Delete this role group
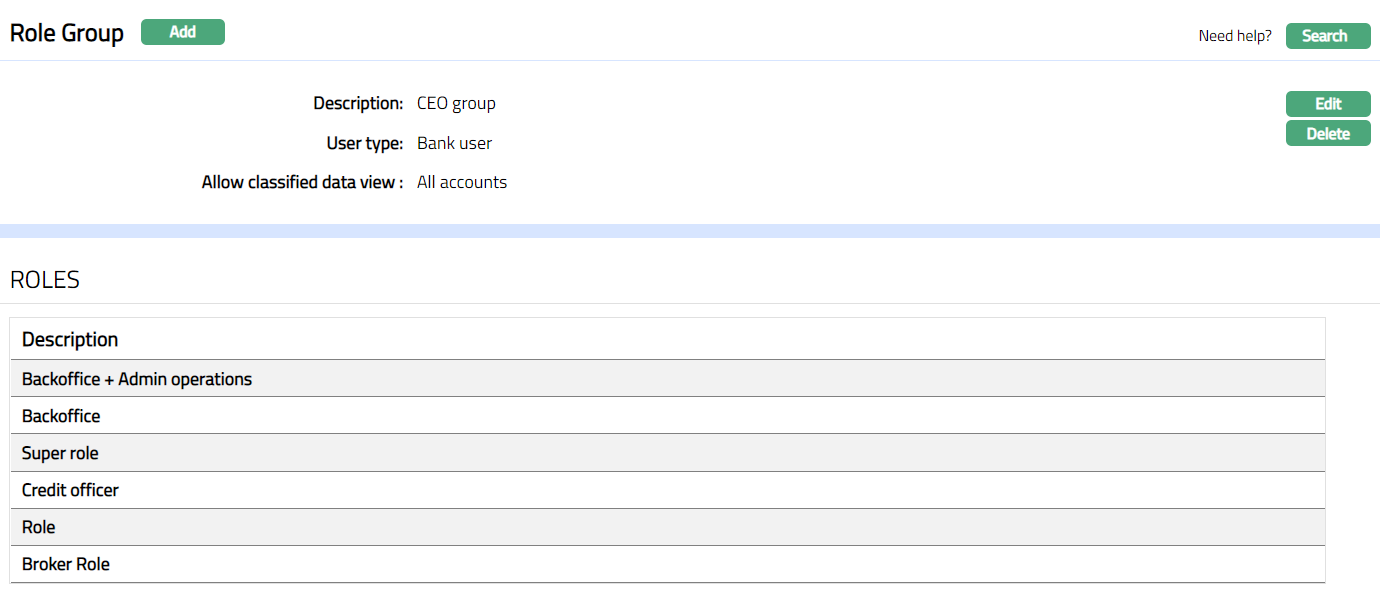The height and width of the screenshot is (595, 1380). click(x=1328, y=134)
